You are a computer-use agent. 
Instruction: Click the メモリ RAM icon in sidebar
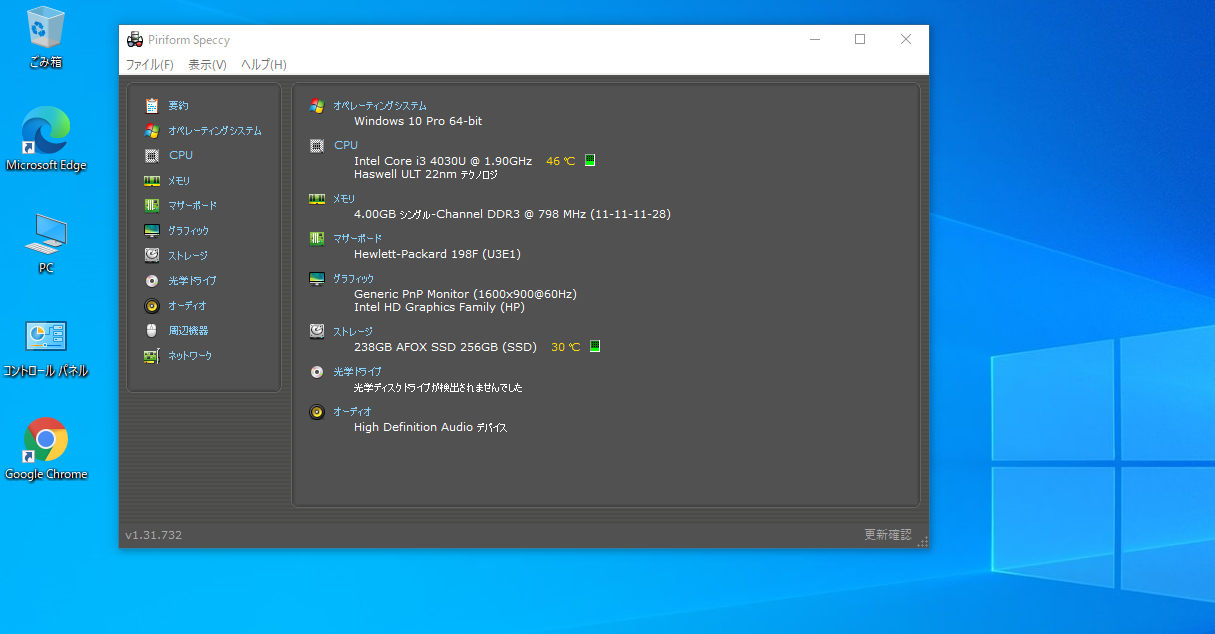pos(152,180)
